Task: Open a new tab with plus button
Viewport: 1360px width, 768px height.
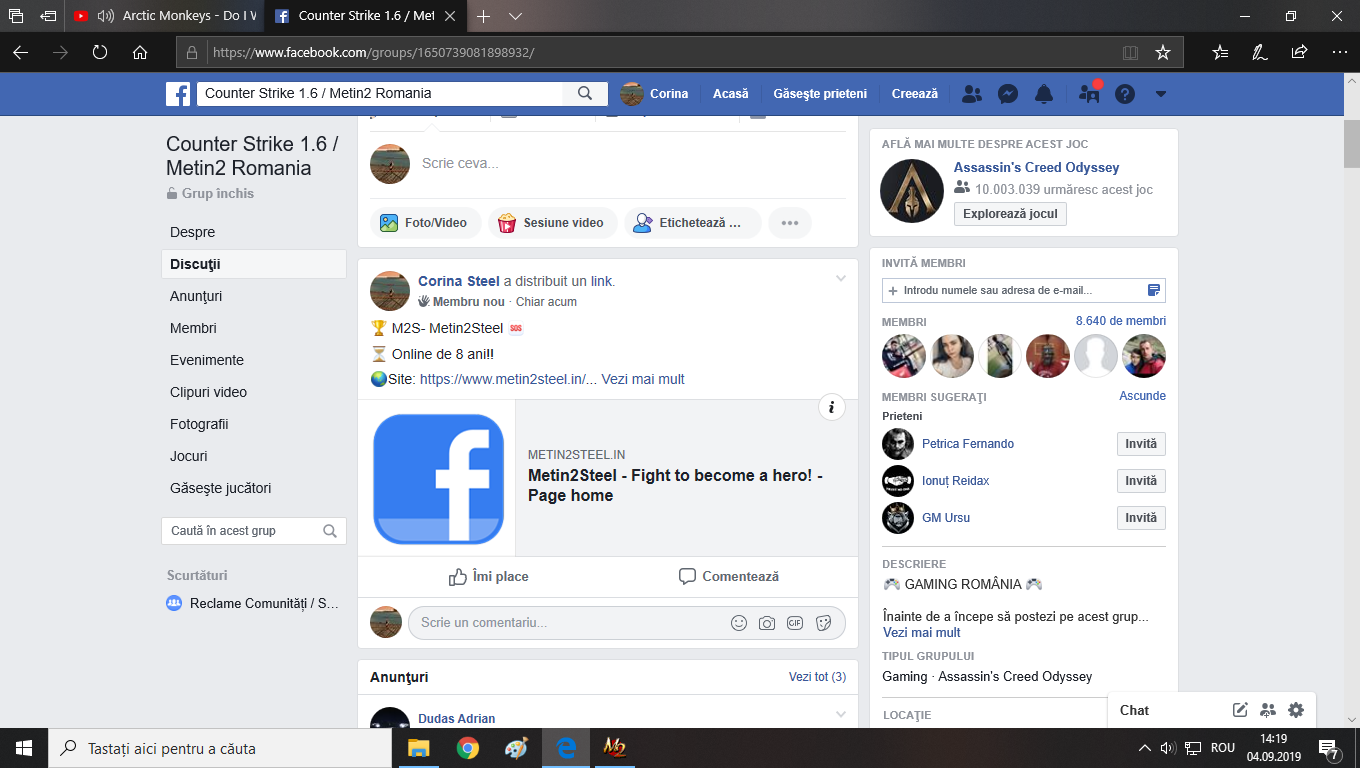Action: click(484, 17)
